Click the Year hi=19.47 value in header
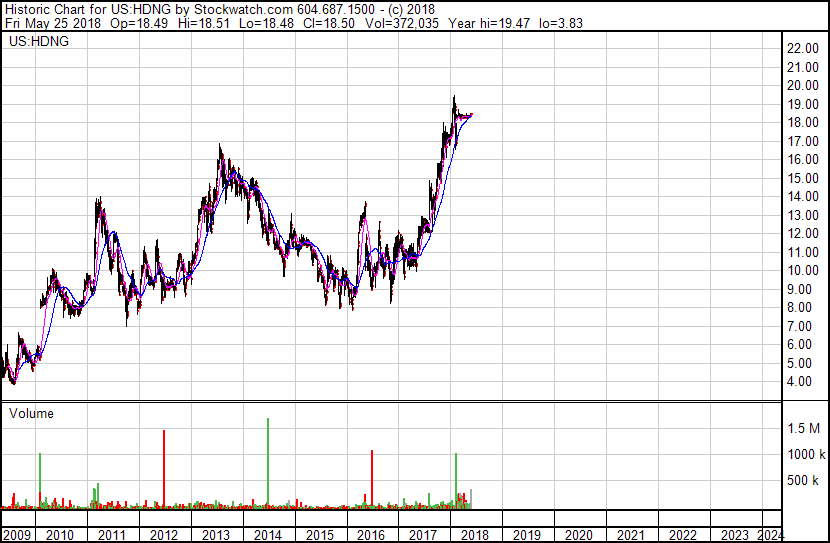 tap(488, 23)
